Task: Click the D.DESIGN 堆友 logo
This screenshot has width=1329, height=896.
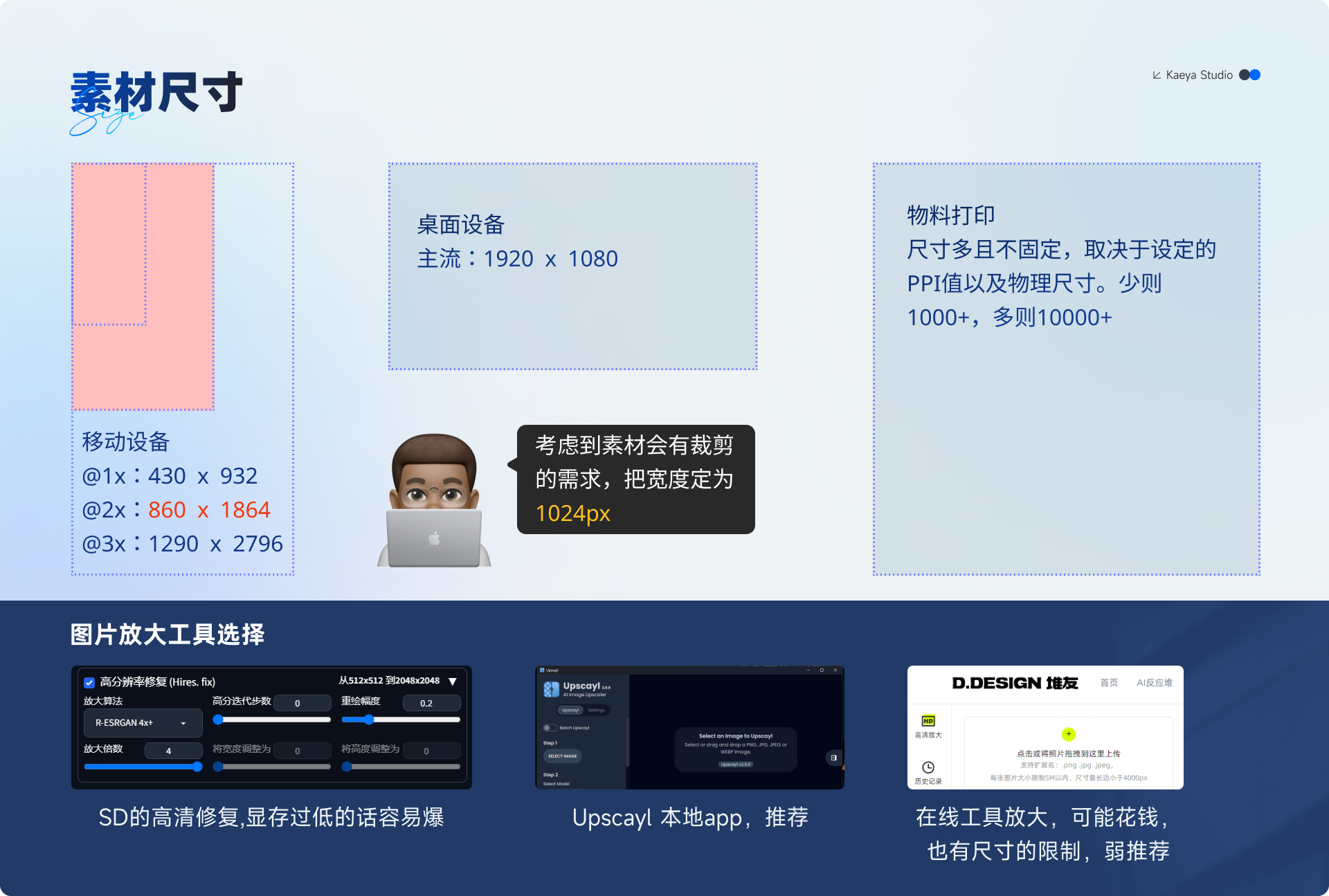Action: pos(1015,683)
